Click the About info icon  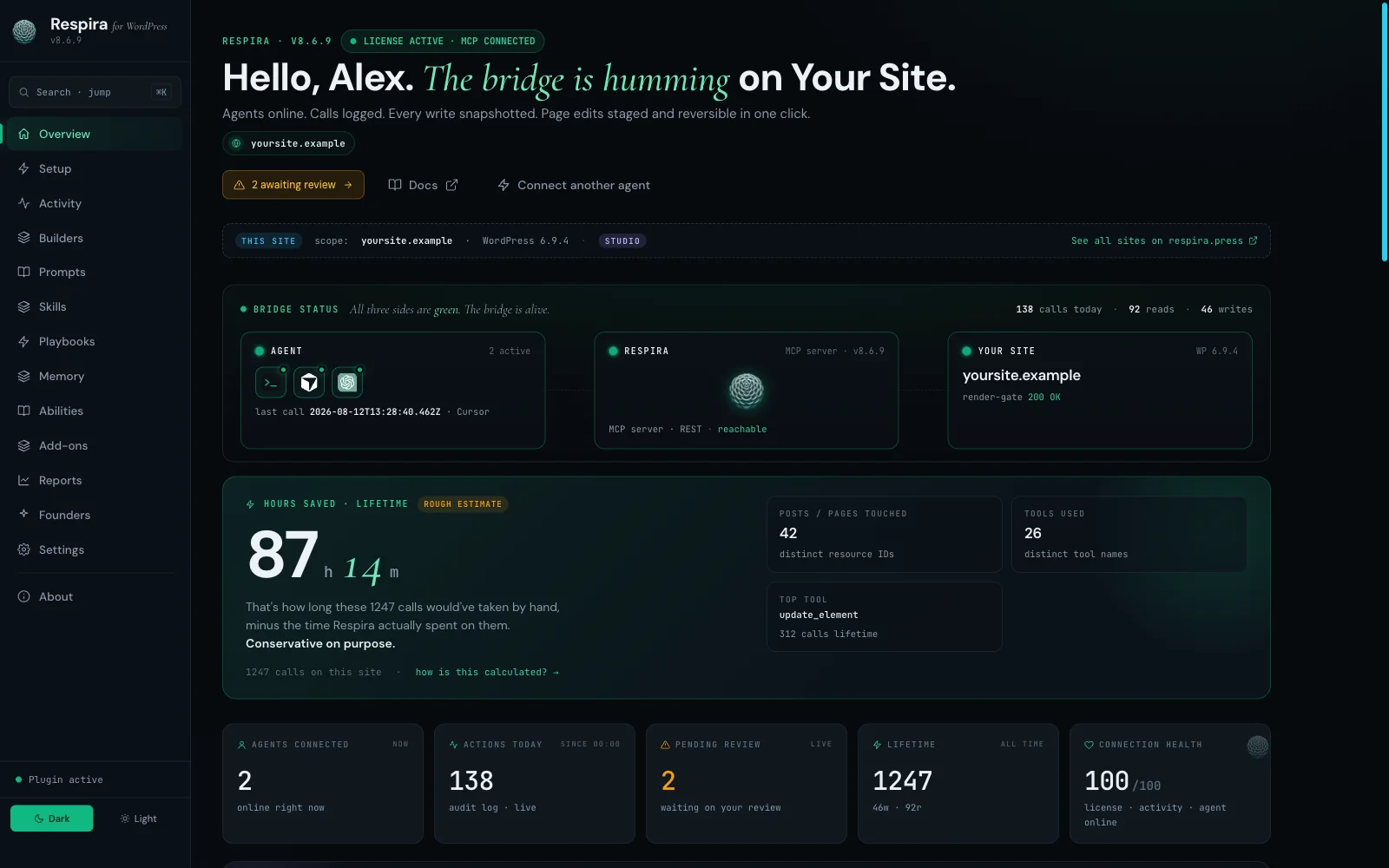pos(23,596)
